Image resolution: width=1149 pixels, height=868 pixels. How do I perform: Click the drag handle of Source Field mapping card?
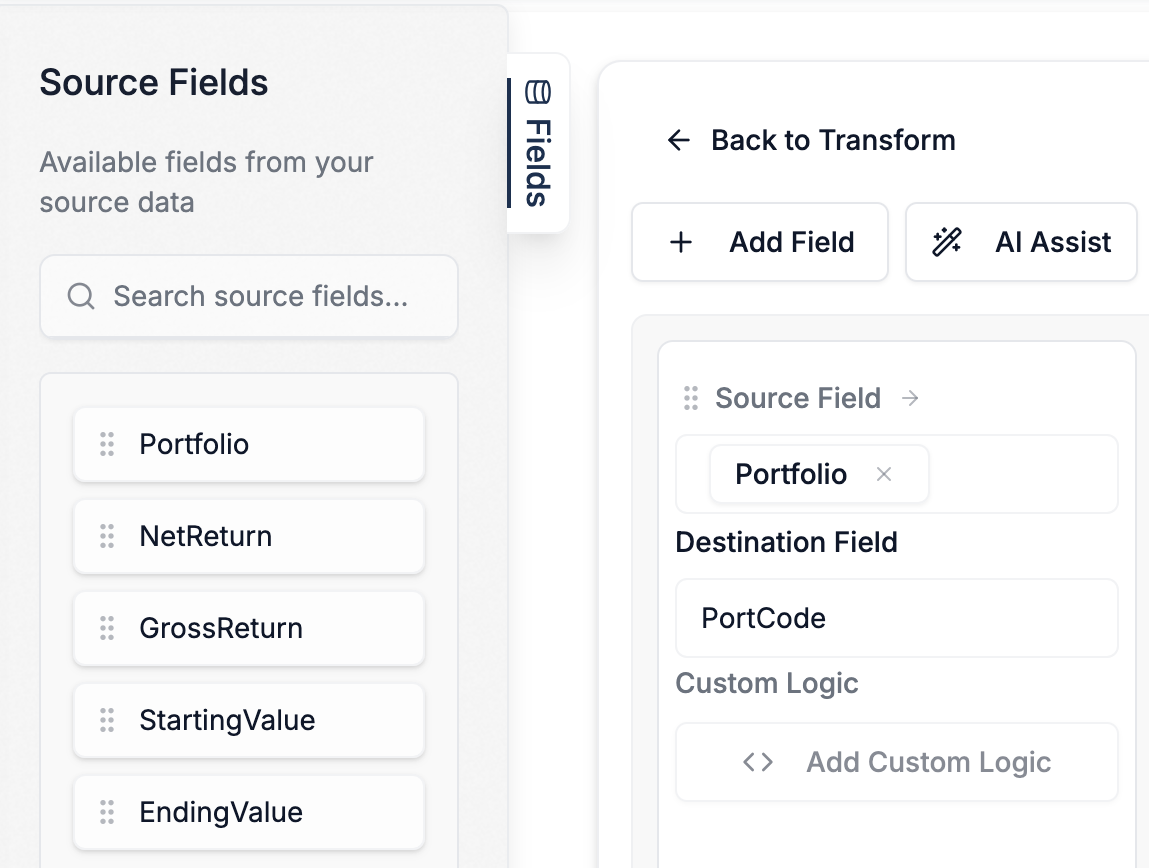(x=690, y=398)
